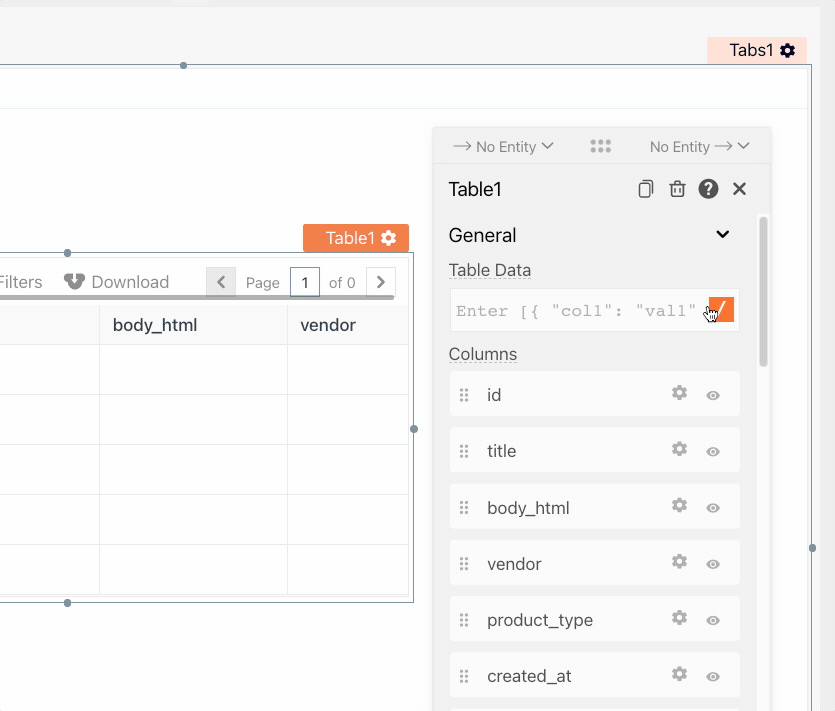Go to next table page arrow

click(x=380, y=282)
